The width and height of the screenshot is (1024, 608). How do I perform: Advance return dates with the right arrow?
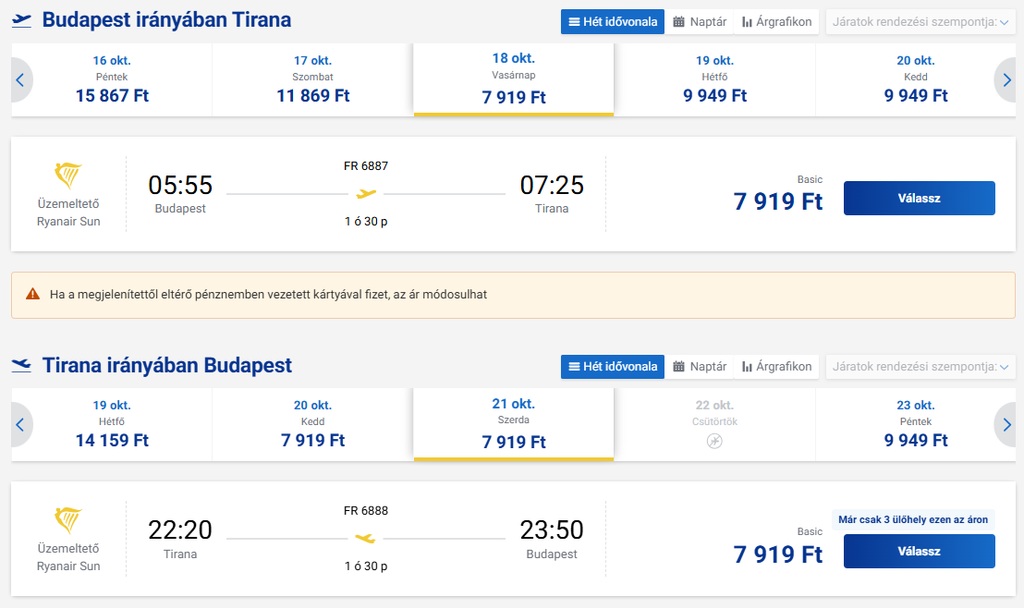coord(1006,424)
